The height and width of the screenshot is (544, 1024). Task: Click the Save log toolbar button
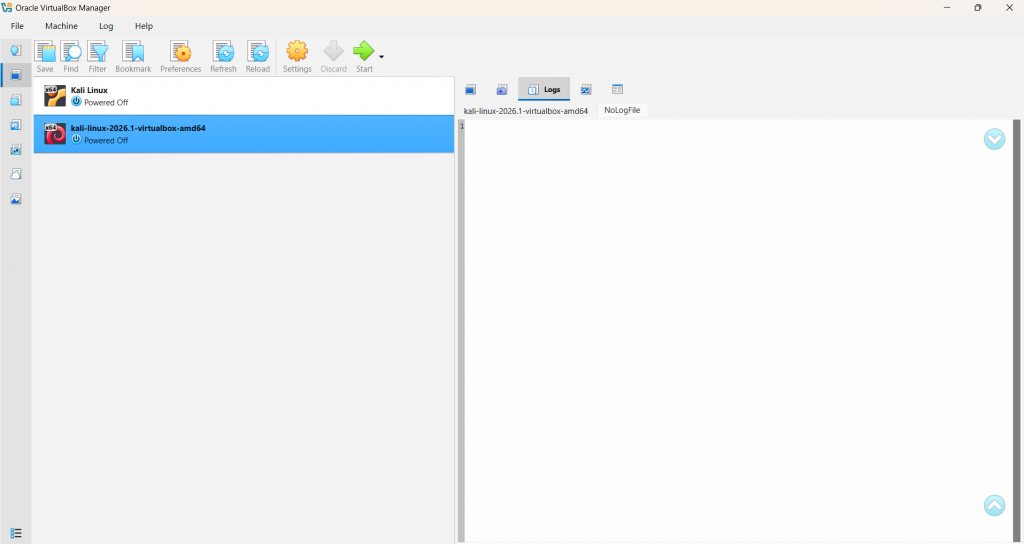[45, 57]
